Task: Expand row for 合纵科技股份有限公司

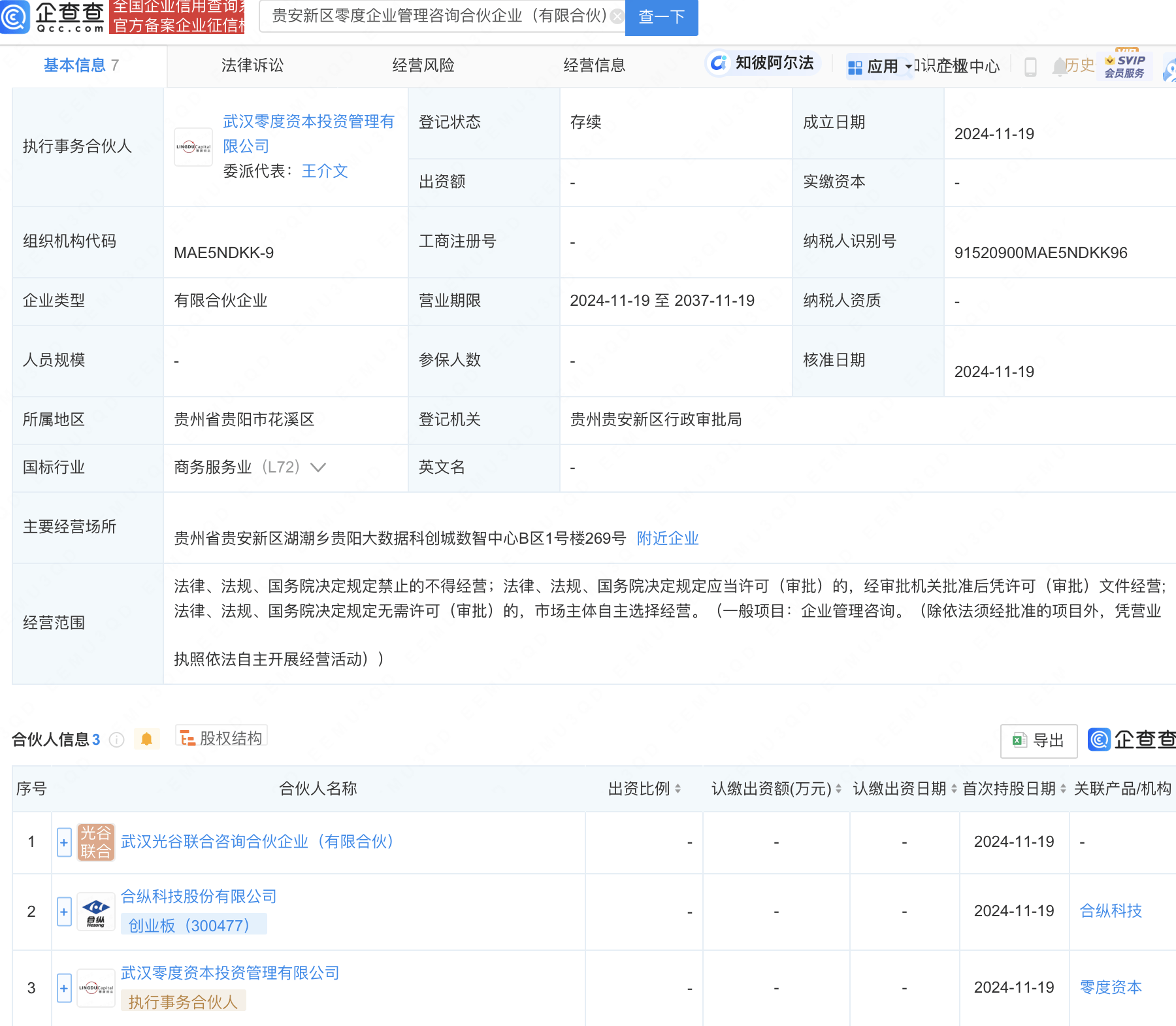Action: 64,912
